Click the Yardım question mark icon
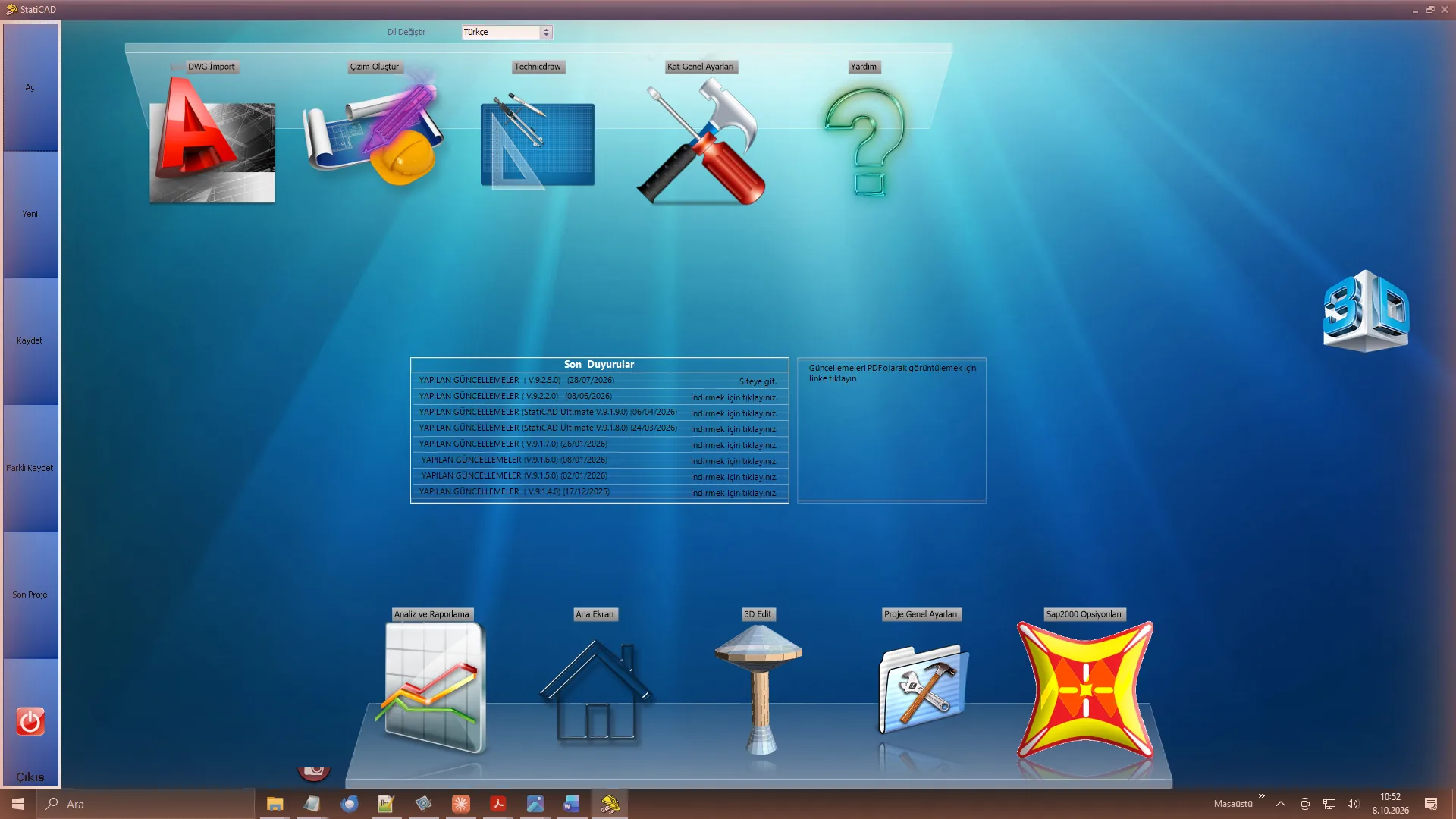Image resolution: width=1456 pixels, height=819 pixels. [x=864, y=142]
